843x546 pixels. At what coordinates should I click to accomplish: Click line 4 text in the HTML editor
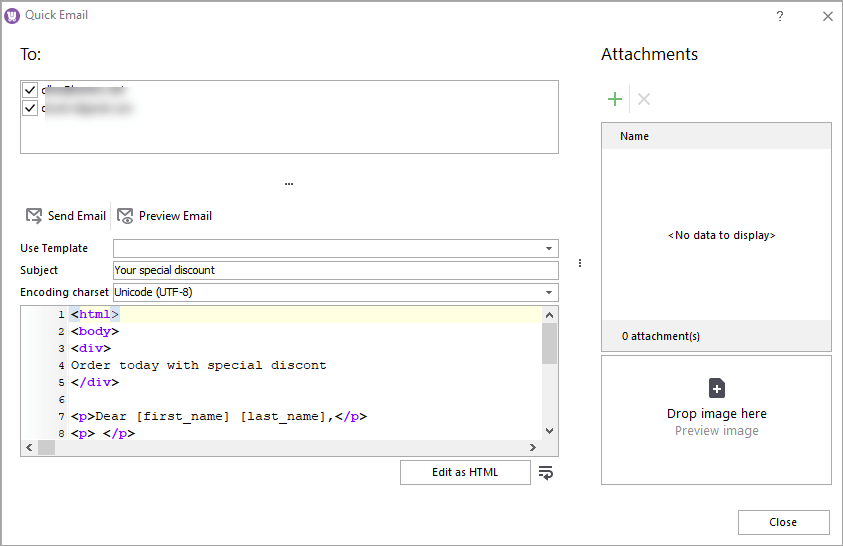pos(198,365)
